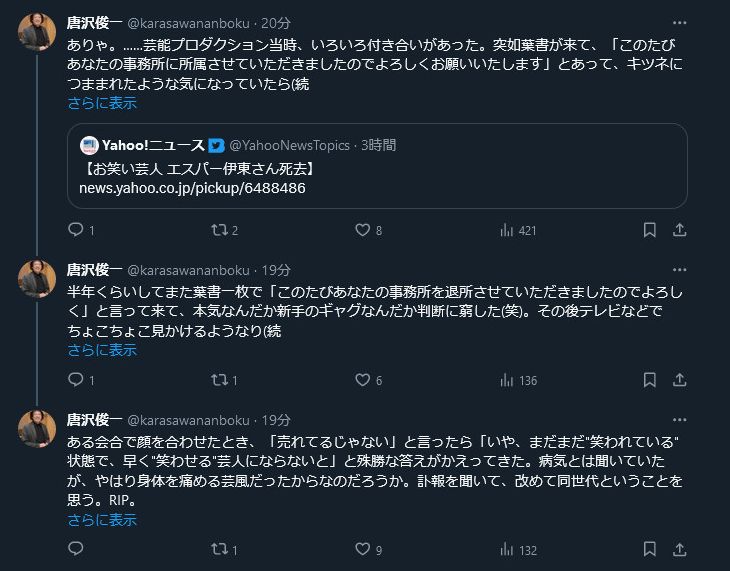Share the first tweet

click(x=680, y=230)
